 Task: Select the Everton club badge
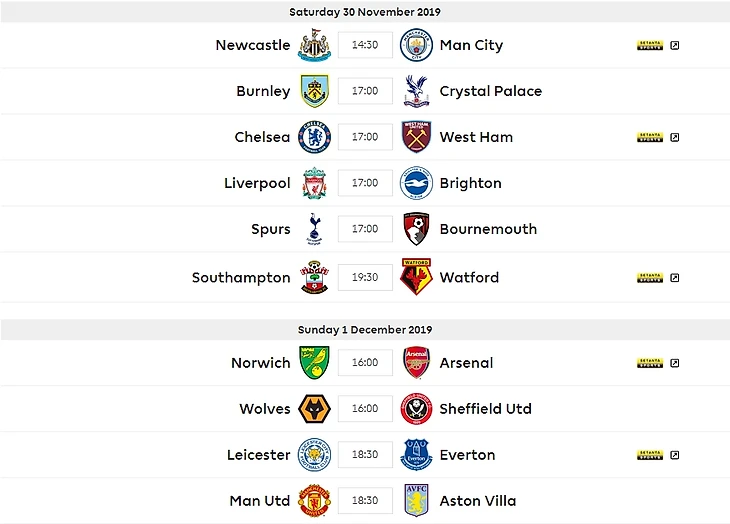click(416, 455)
